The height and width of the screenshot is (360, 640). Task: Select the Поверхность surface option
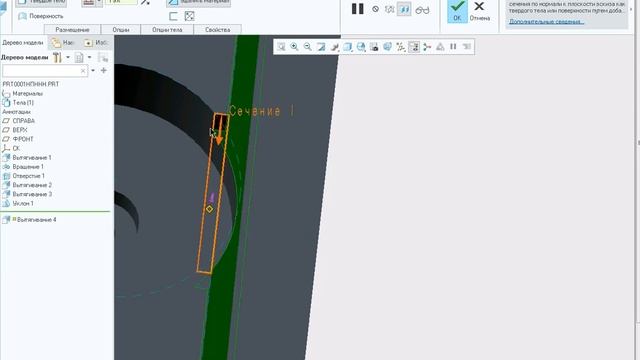[x=41, y=16]
